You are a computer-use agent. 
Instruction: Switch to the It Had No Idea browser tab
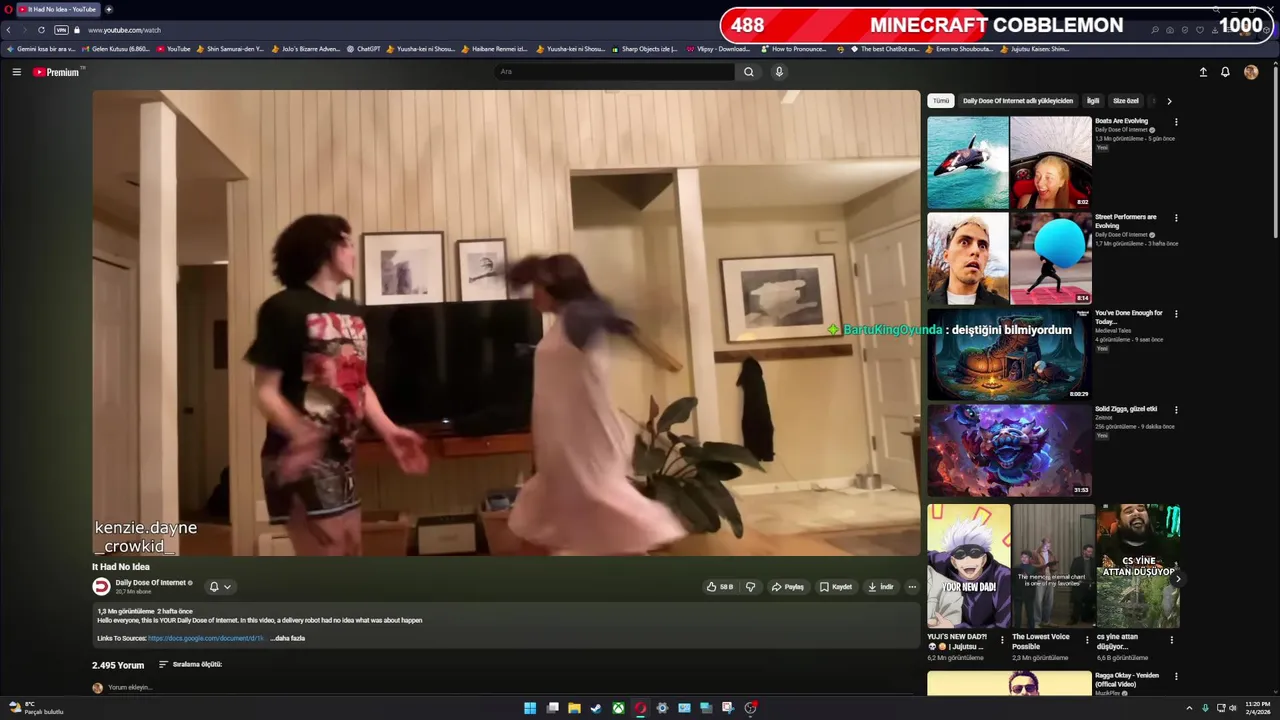tap(58, 9)
